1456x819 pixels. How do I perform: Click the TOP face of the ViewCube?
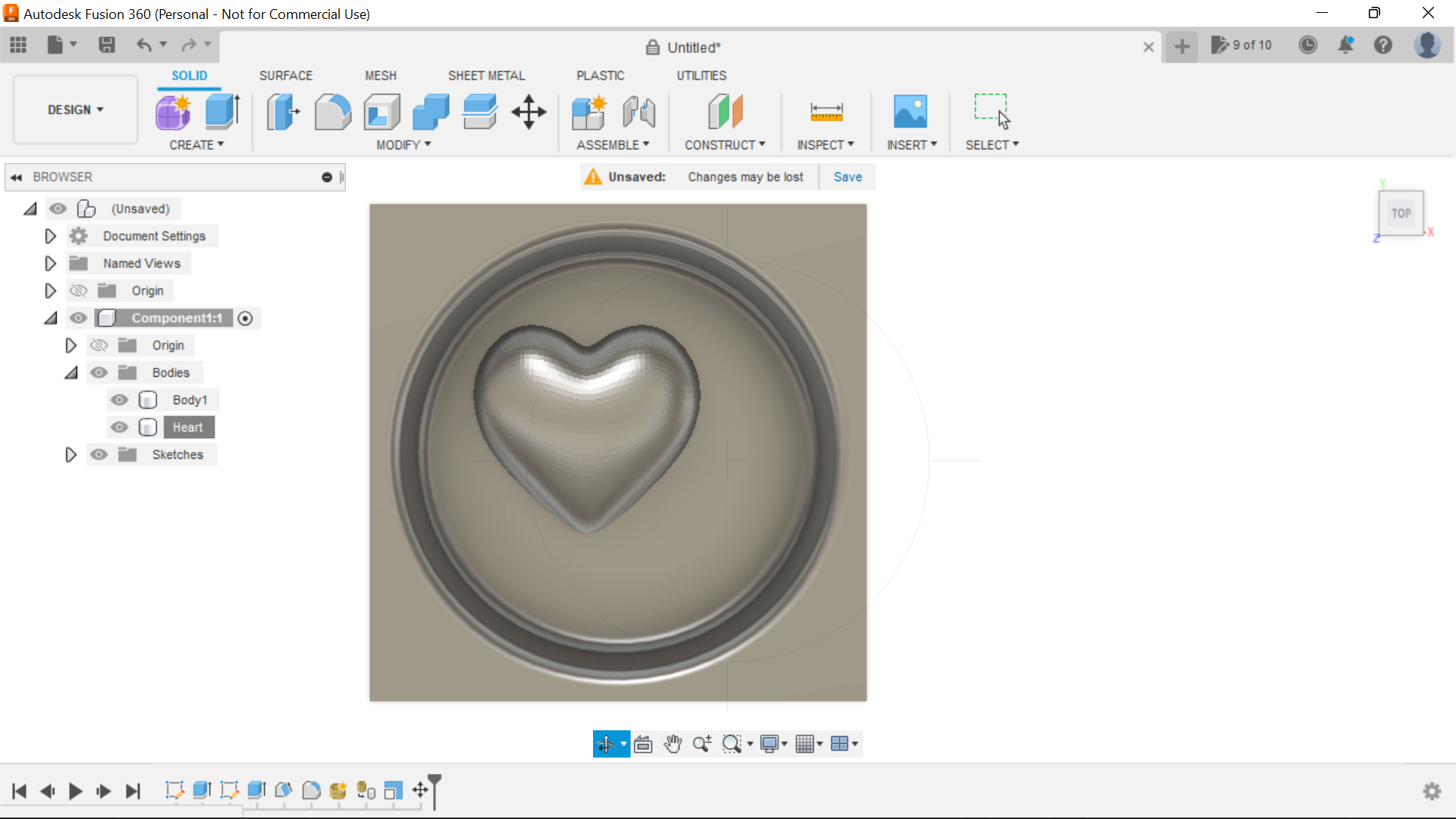click(1401, 213)
